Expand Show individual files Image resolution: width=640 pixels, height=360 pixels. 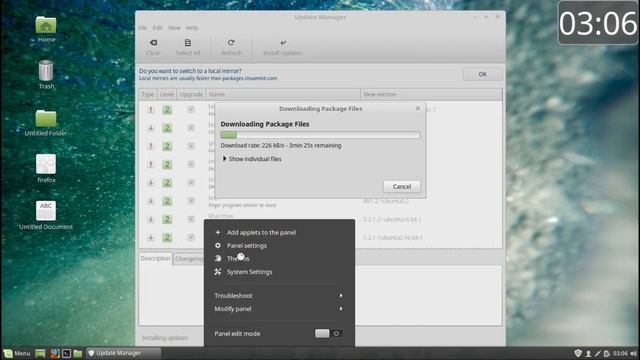pos(252,159)
